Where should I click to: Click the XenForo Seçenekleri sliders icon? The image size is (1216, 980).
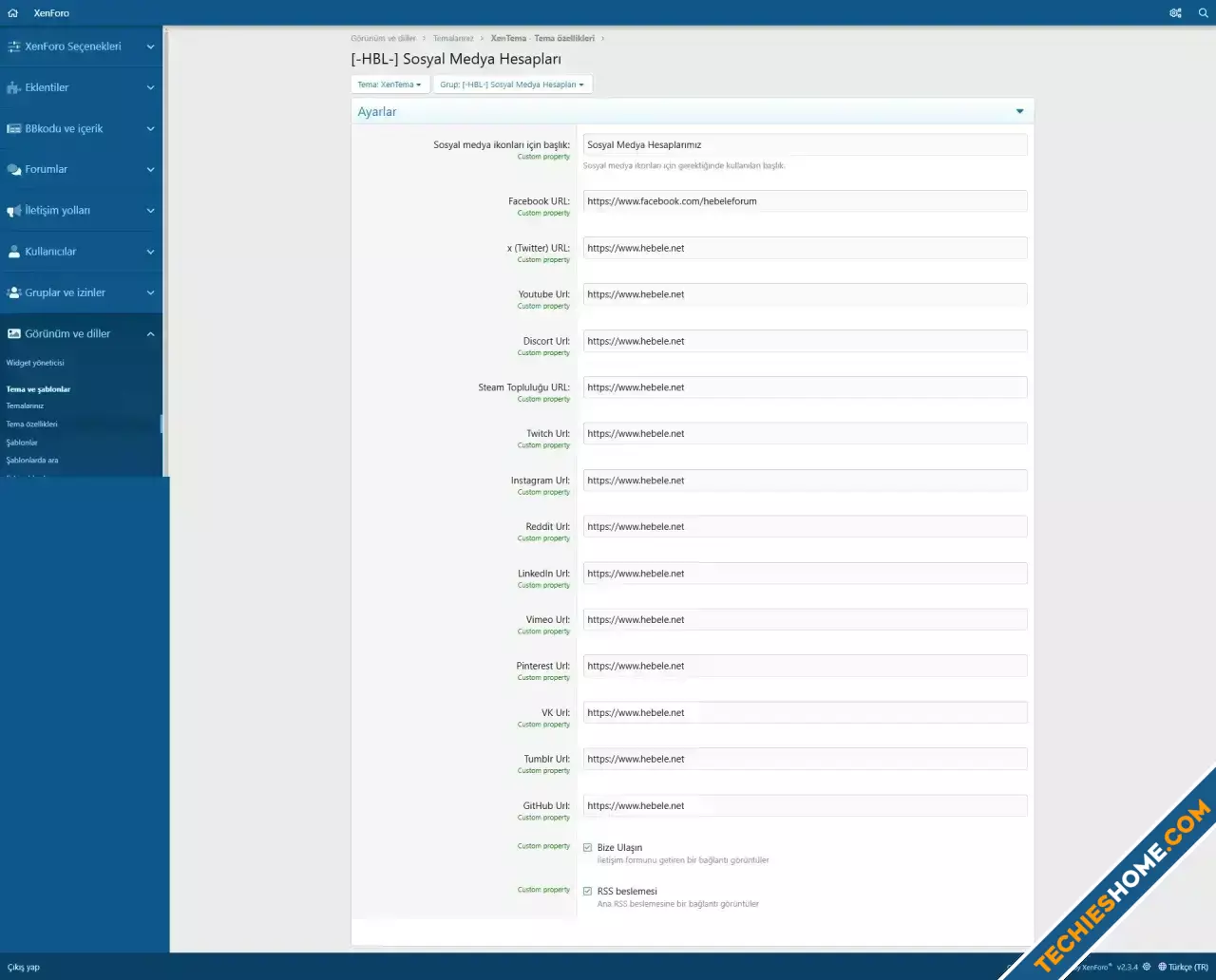tap(14, 47)
